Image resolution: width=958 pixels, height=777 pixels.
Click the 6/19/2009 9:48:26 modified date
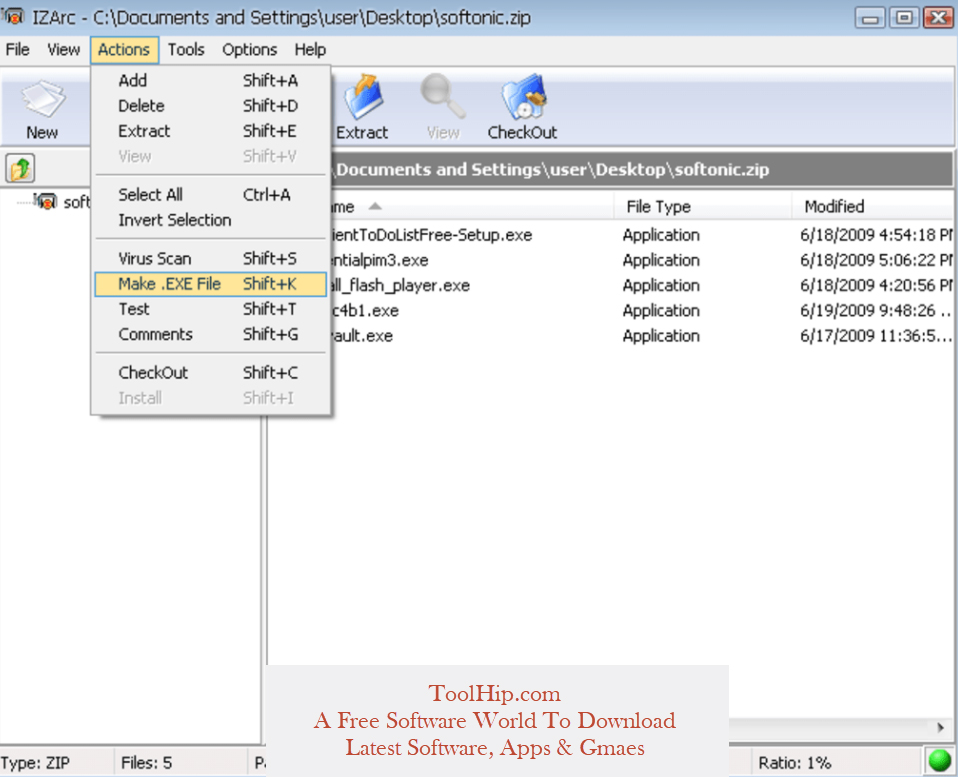click(x=876, y=310)
